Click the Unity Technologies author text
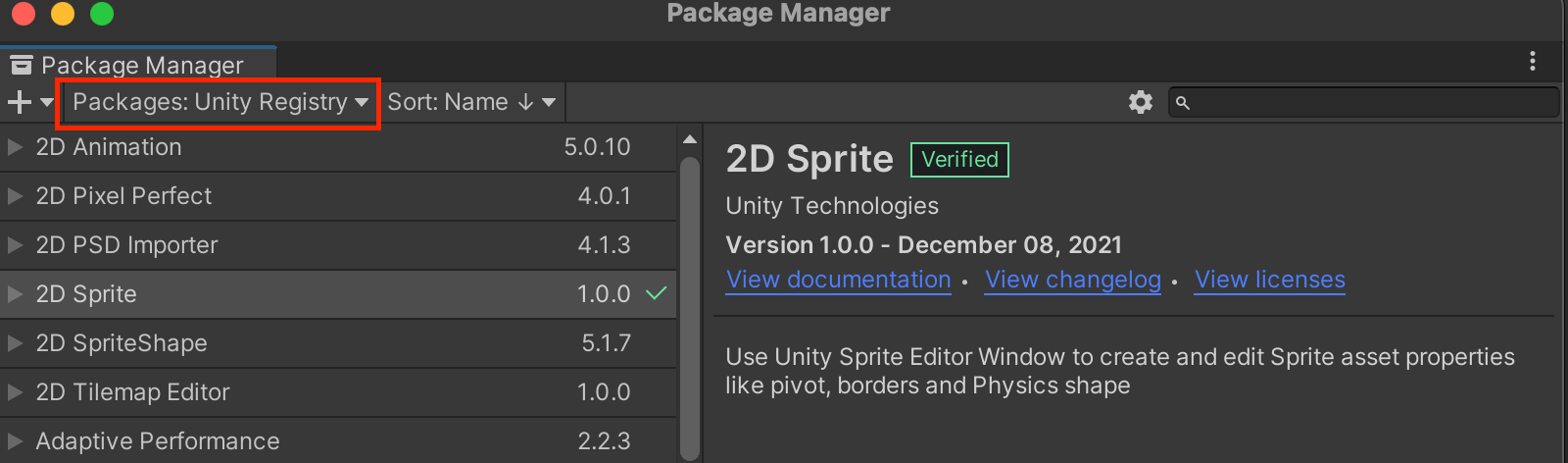The width and height of the screenshot is (1568, 463). tap(832, 206)
